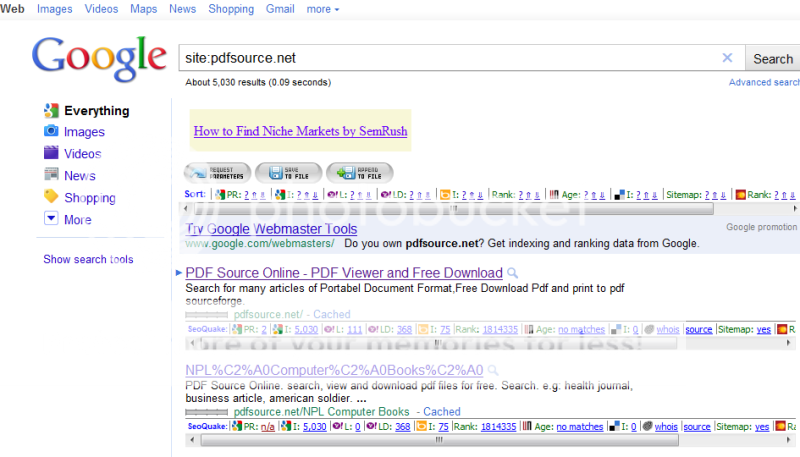Expand arrow left of PDF Source Online result
This screenshot has width=800, height=457.
click(179, 273)
